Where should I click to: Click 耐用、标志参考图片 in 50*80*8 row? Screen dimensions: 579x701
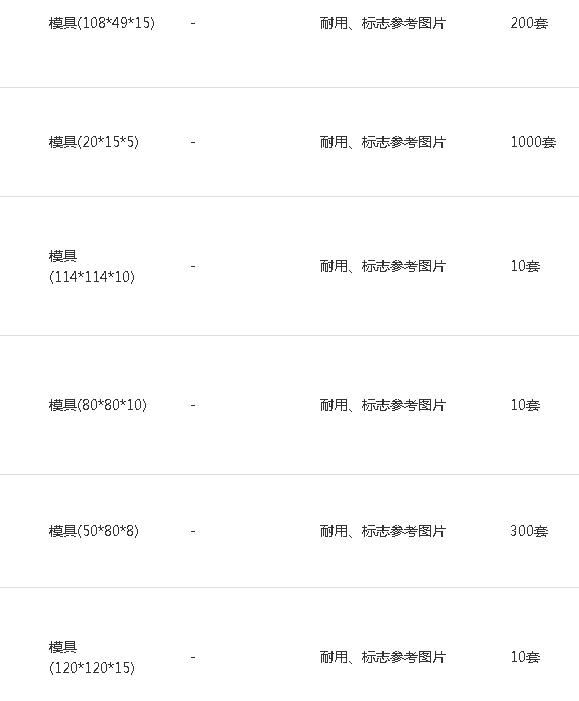[x=383, y=531]
